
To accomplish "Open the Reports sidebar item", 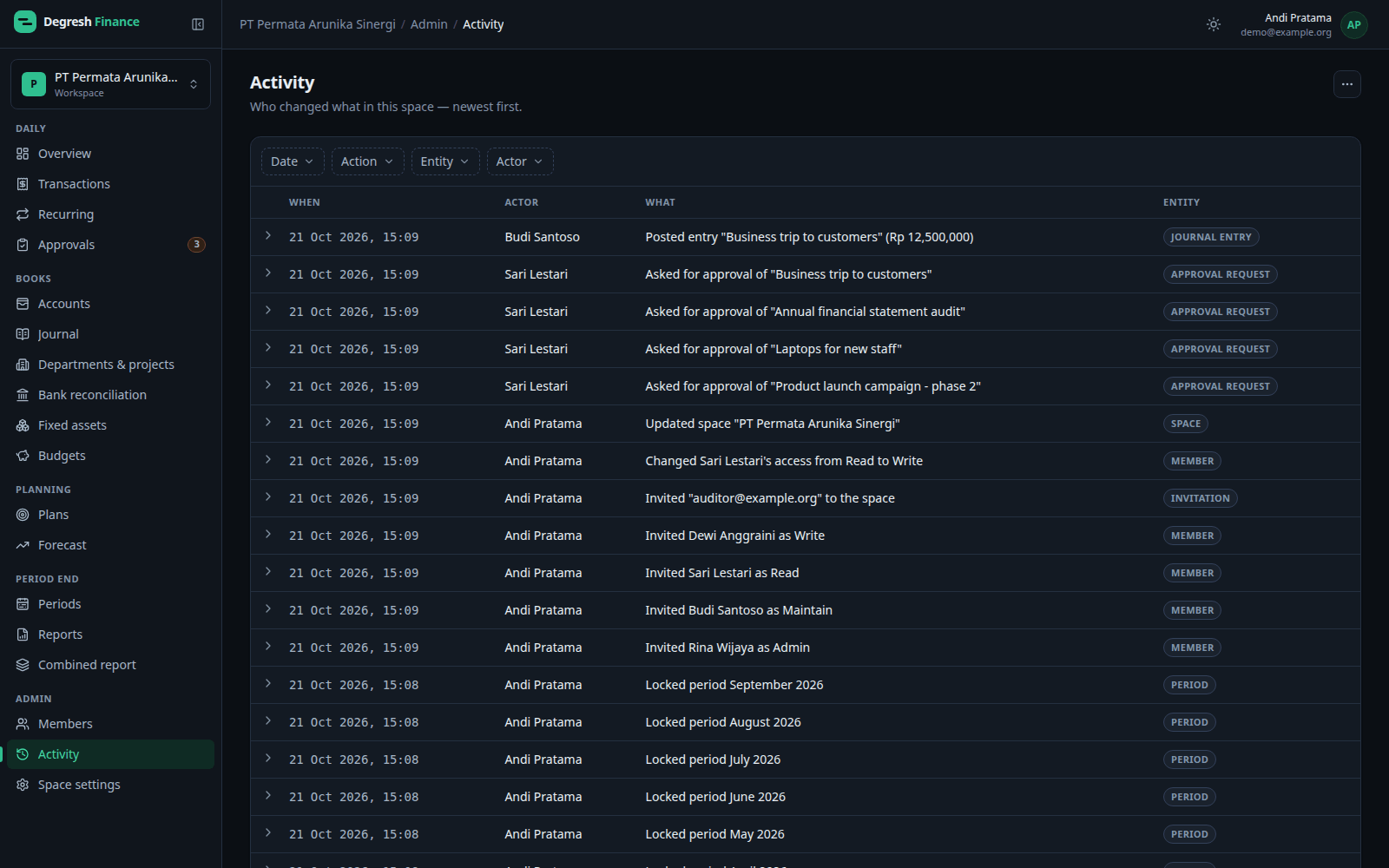I will (110, 635).
